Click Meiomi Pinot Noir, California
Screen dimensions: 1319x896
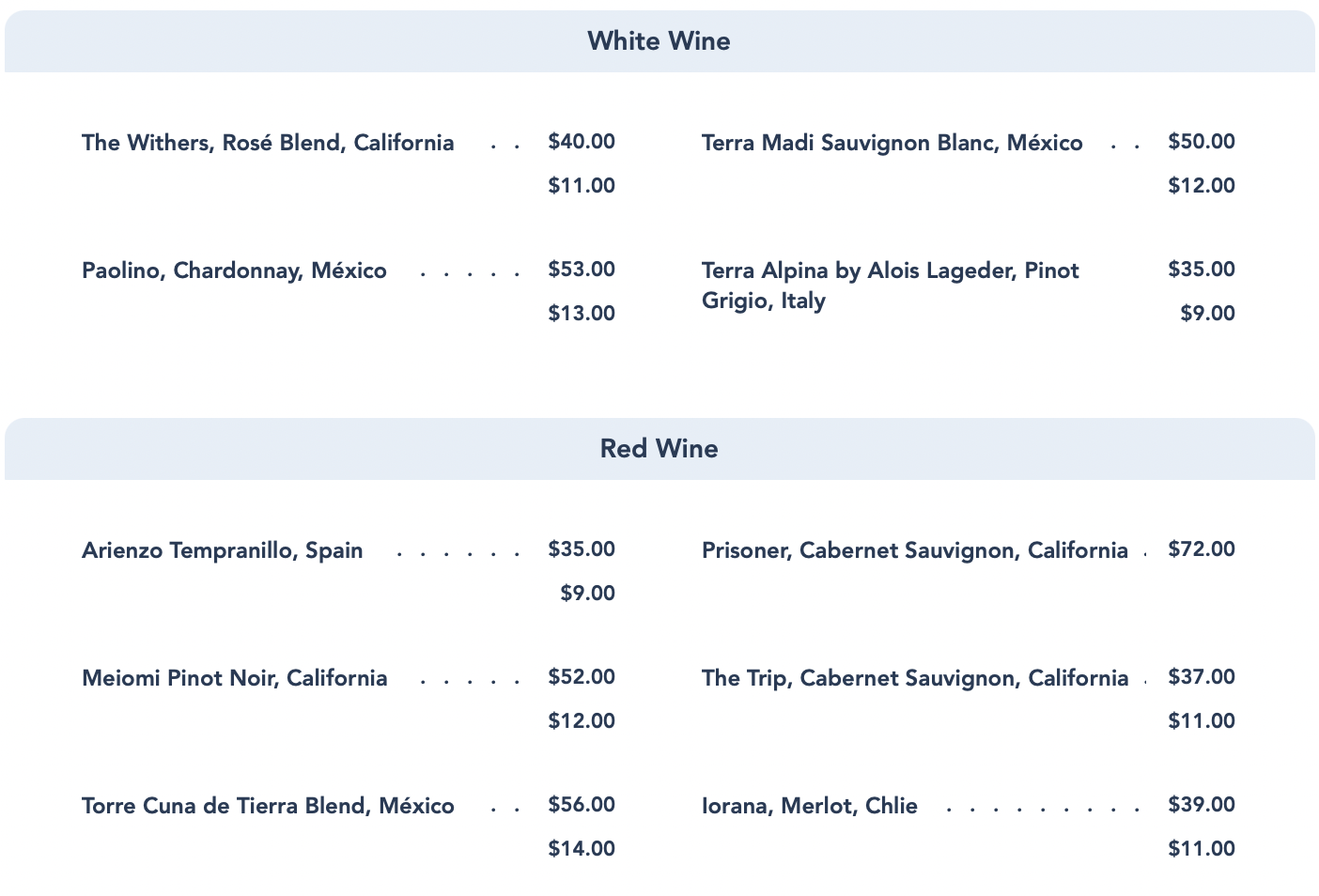[234, 678]
